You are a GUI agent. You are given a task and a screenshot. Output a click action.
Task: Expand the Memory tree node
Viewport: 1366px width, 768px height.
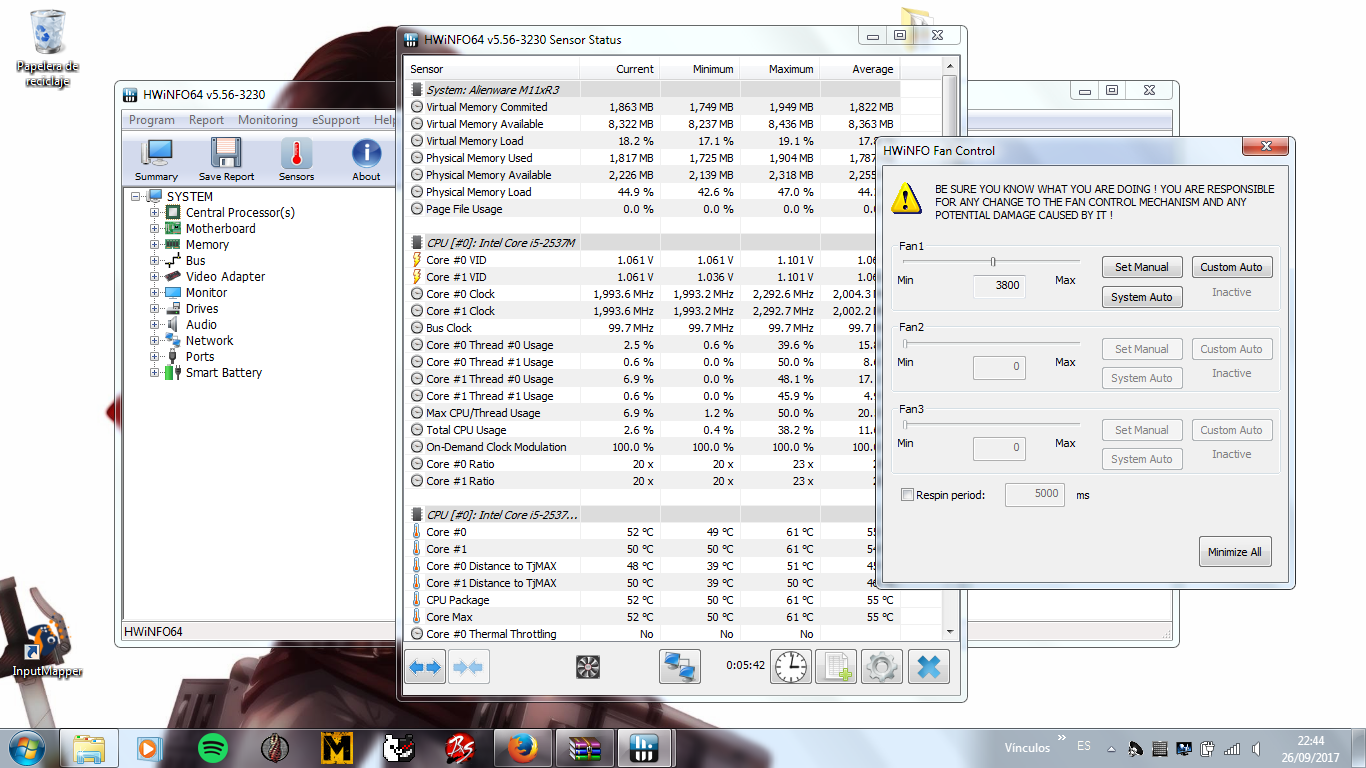point(155,244)
